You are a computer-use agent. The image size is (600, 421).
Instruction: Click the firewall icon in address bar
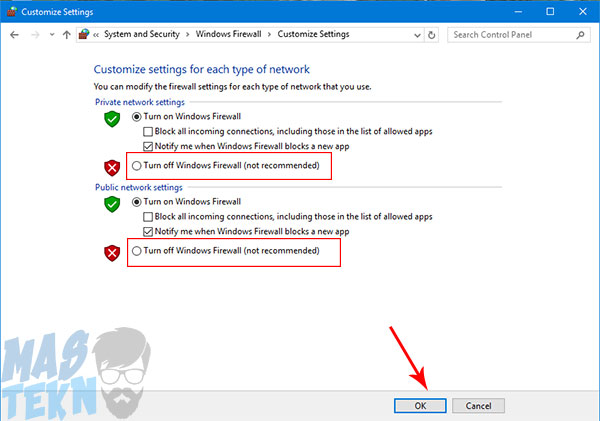tap(84, 34)
